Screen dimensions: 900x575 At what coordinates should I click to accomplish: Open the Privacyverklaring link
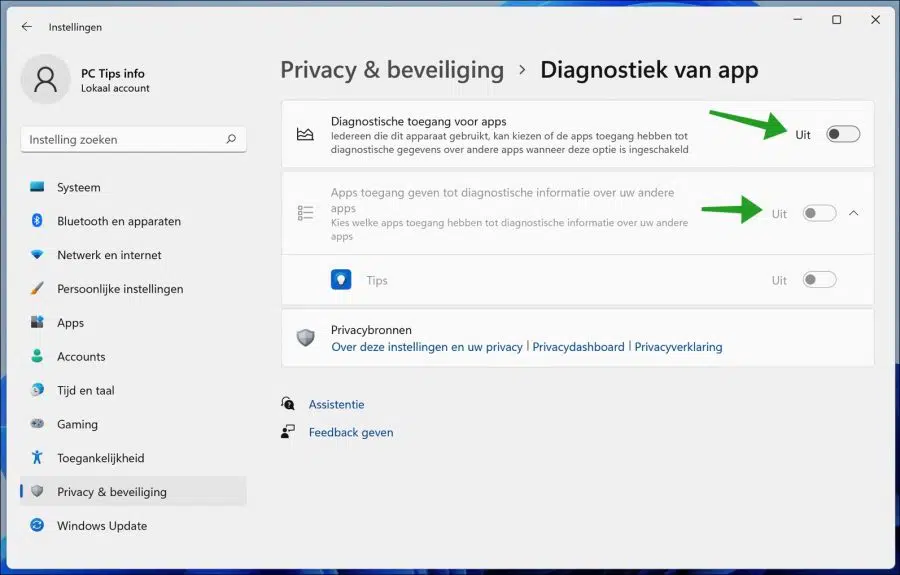tap(678, 347)
